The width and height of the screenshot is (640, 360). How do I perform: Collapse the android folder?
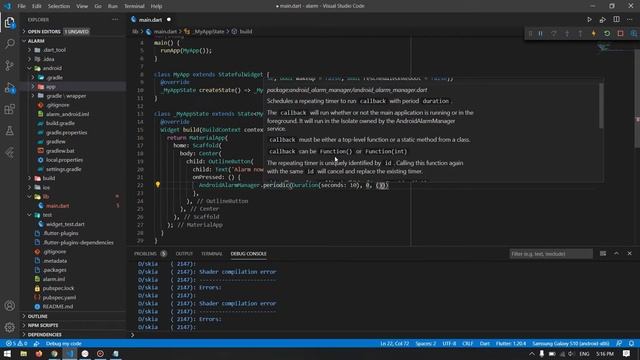click(52, 68)
